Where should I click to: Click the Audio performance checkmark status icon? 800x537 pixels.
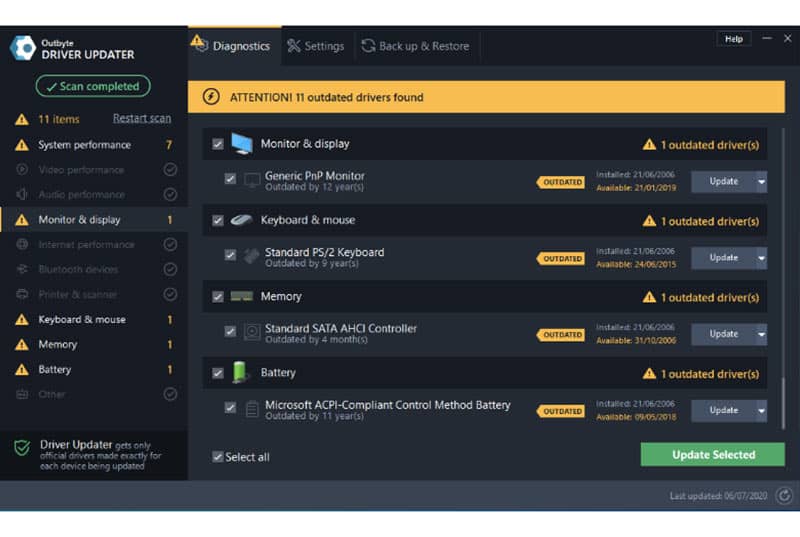170,194
